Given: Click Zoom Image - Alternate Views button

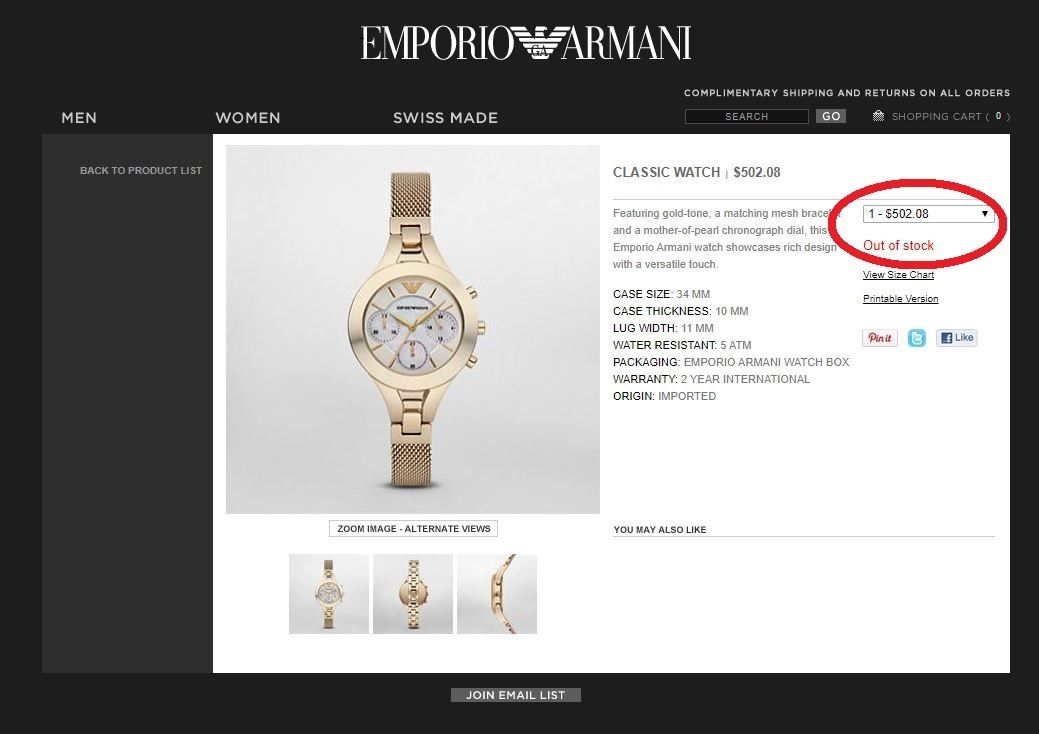Looking at the screenshot, I should coord(413,529).
